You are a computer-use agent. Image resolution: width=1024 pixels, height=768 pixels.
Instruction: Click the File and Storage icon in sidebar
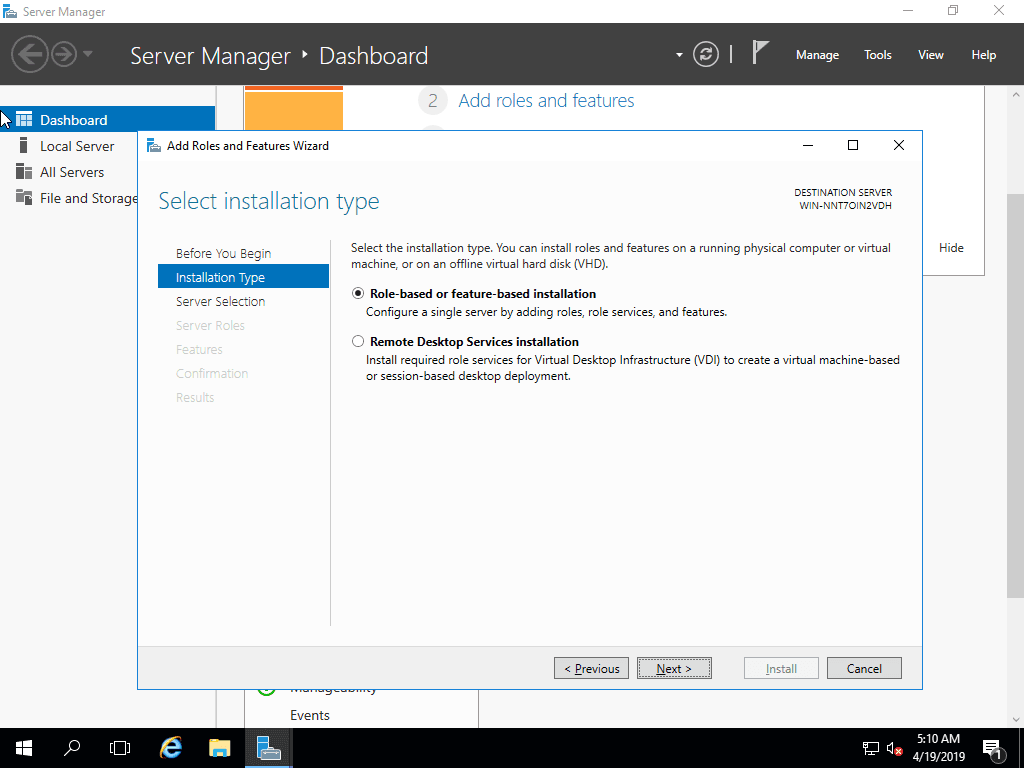tap(24, 197)
